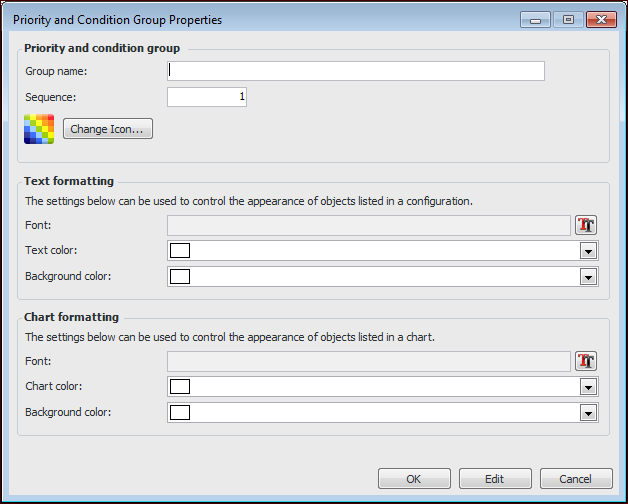Click into the Sequence number field
The image size is (628, 504).
tap(206, 97)
